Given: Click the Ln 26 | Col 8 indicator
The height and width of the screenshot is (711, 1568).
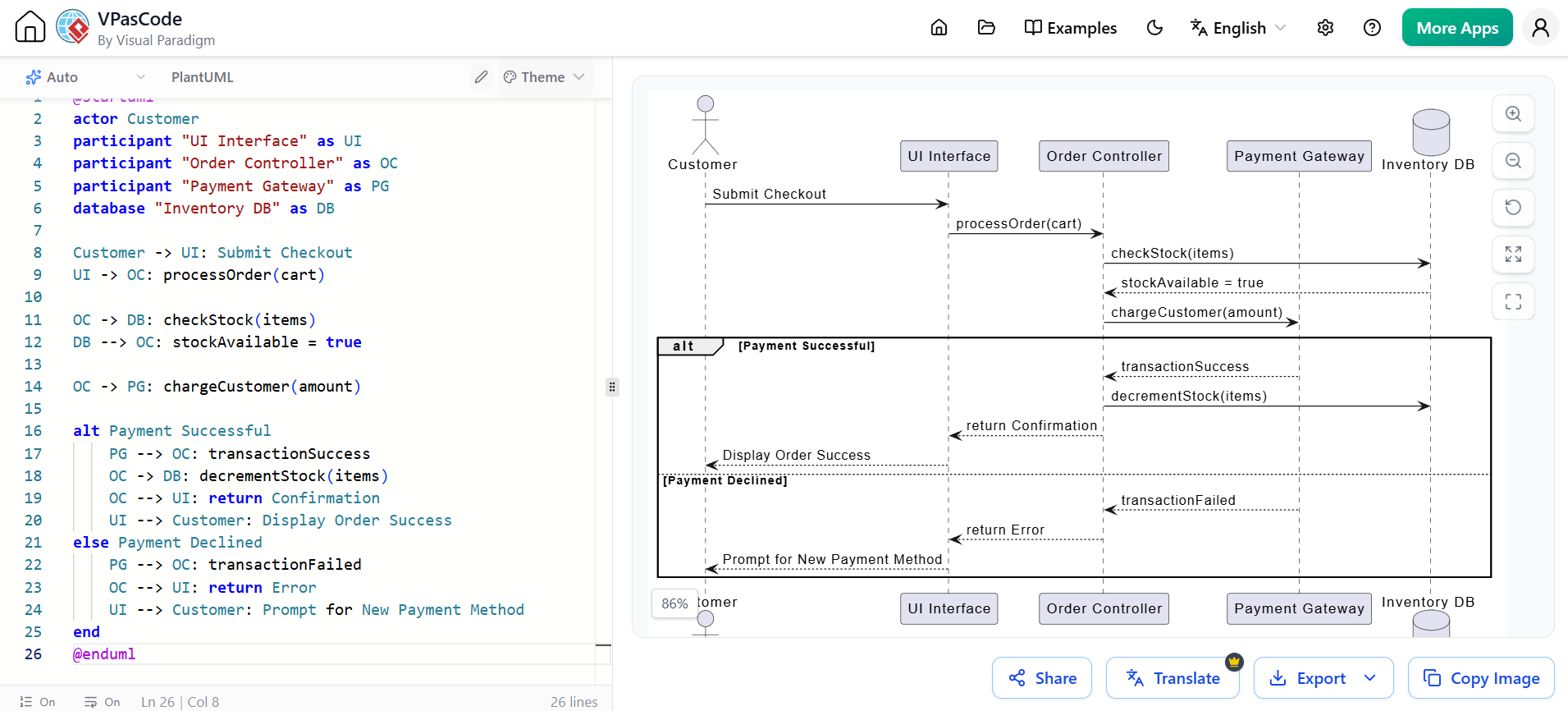Looking at the screenshot, I should (x=180, y=702).
